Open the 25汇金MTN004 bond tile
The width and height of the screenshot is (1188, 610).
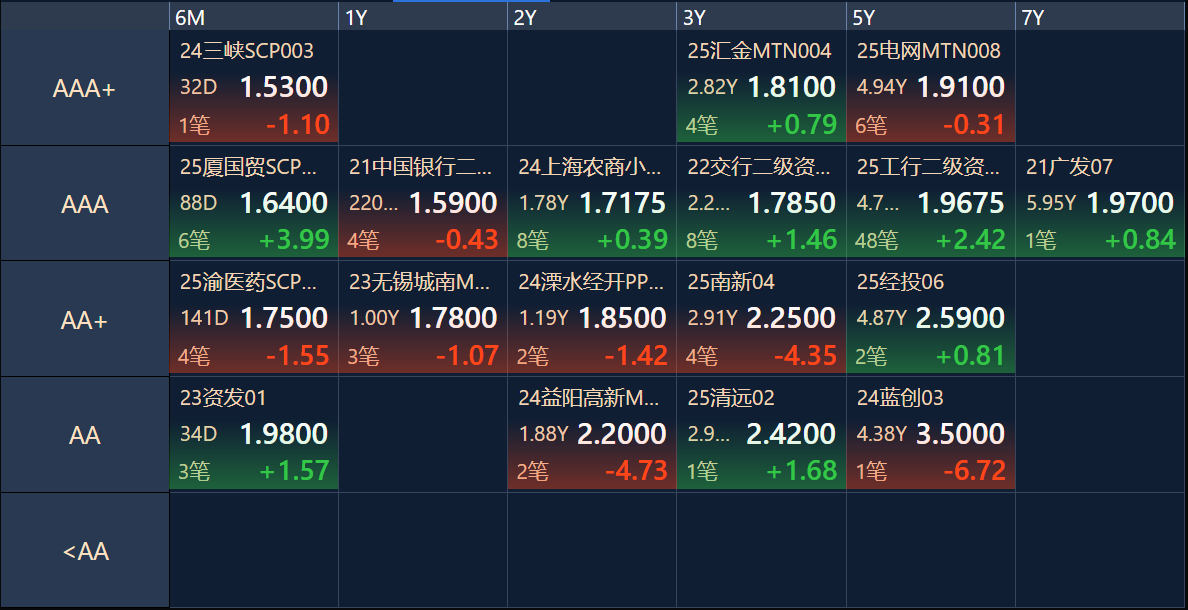point(761,88)
